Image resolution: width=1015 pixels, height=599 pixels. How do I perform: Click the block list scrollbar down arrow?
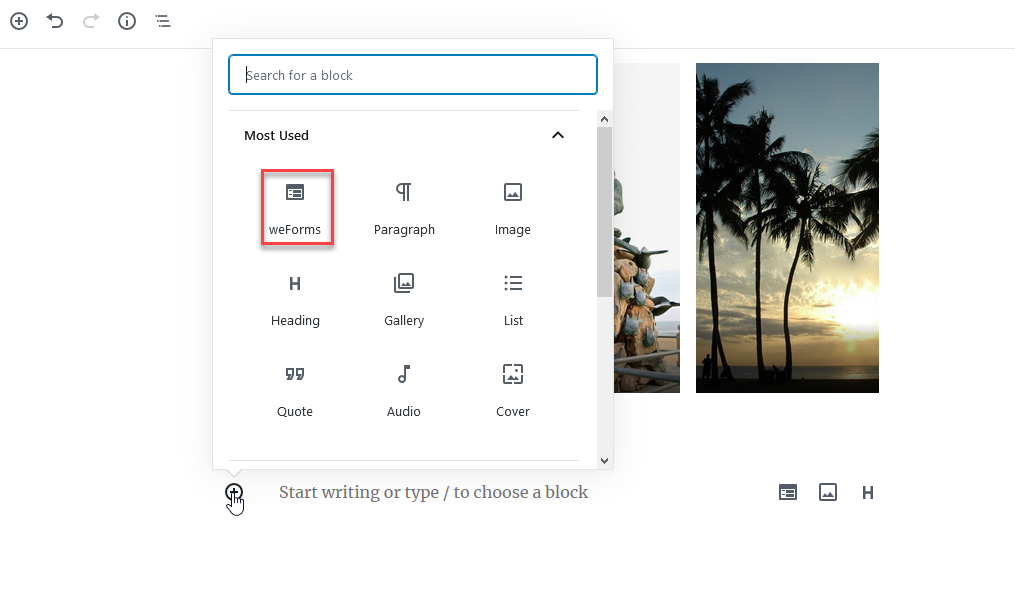[x=605, y=460]
